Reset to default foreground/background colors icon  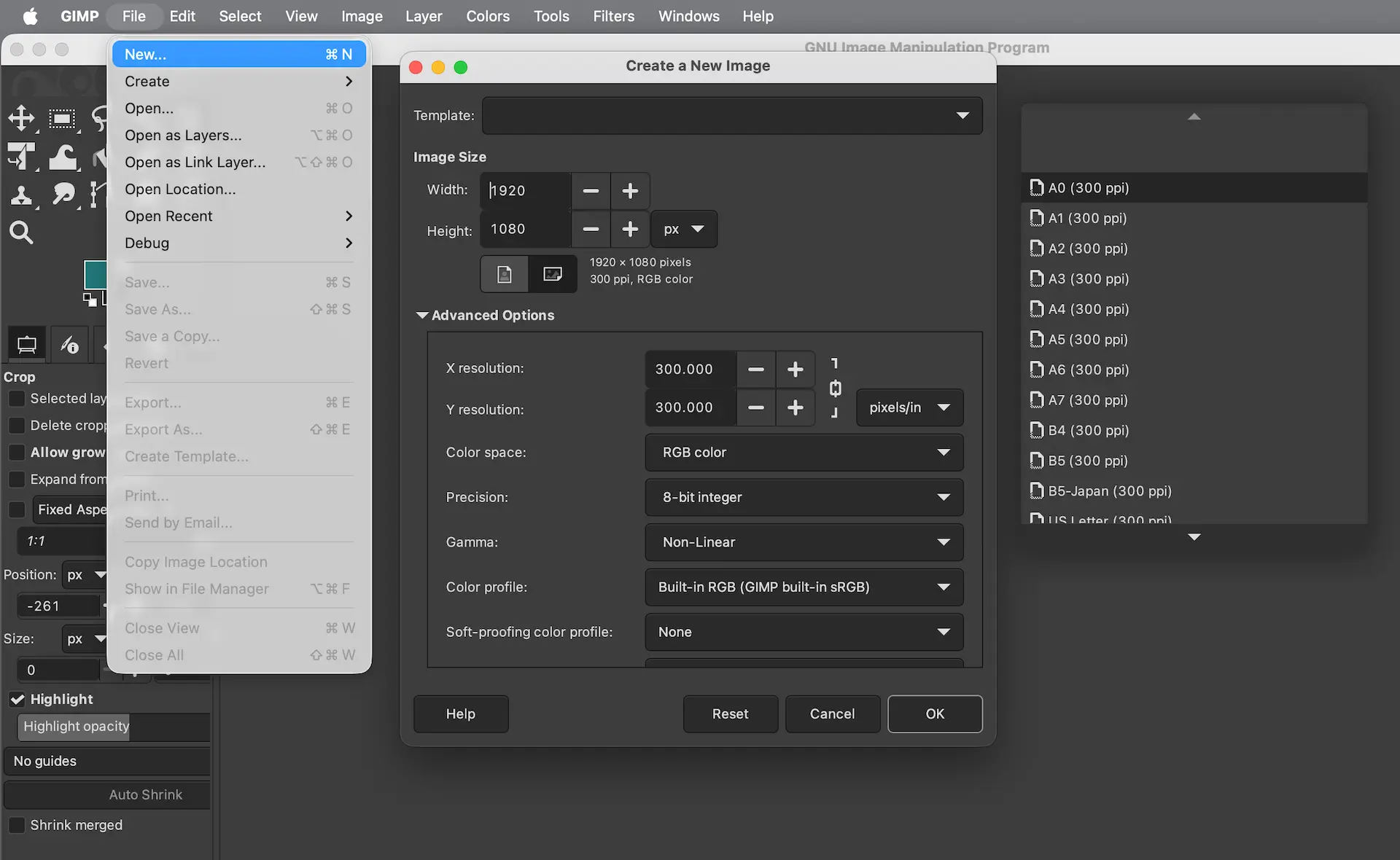point(90,299)
